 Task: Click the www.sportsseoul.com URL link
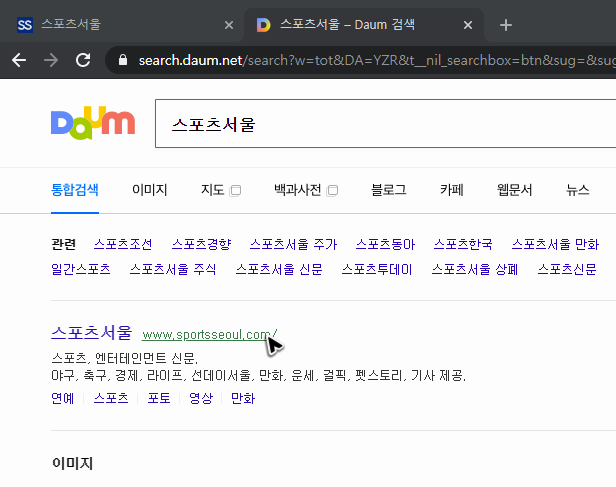[x=209, y=335]
